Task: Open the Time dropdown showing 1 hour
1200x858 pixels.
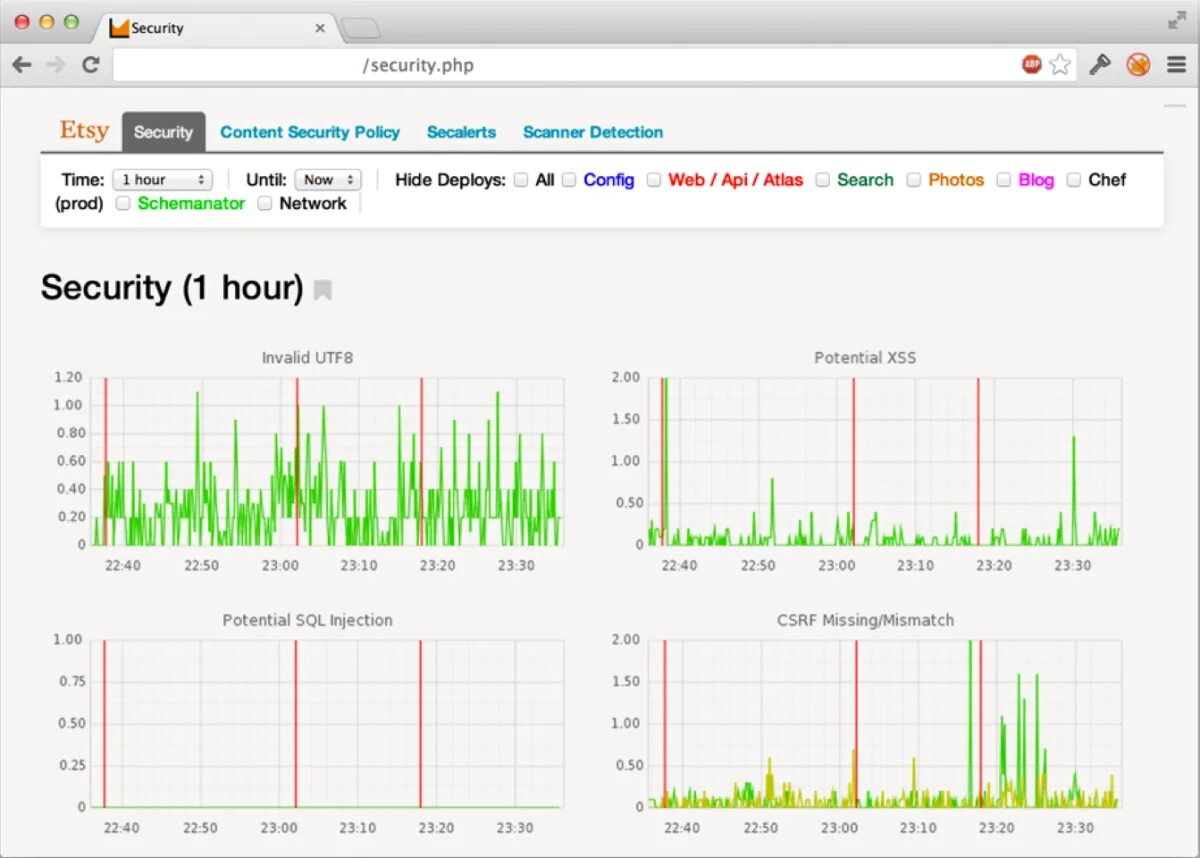Action: pos(162,180)
